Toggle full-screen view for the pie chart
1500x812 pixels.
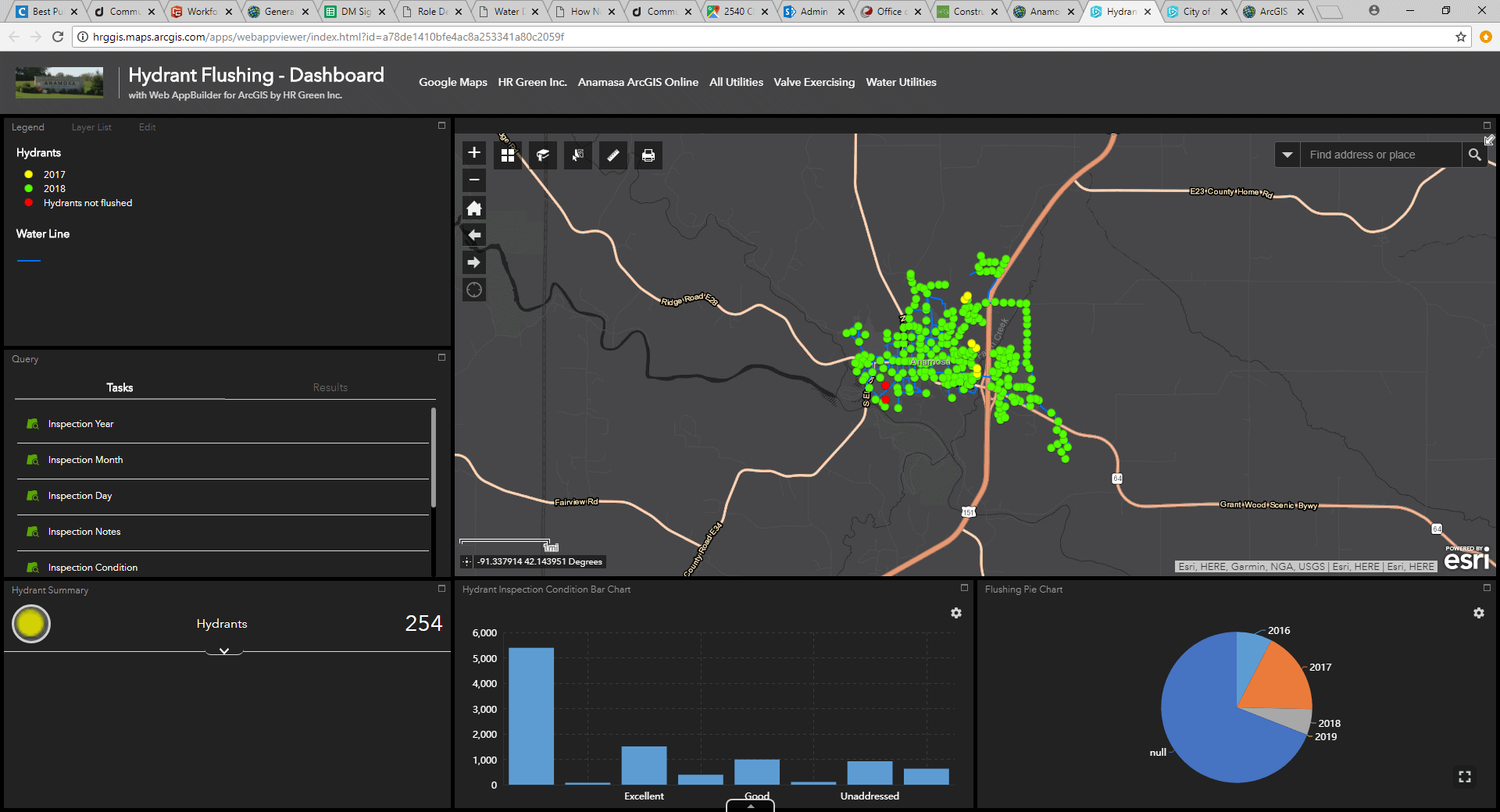1465,777
